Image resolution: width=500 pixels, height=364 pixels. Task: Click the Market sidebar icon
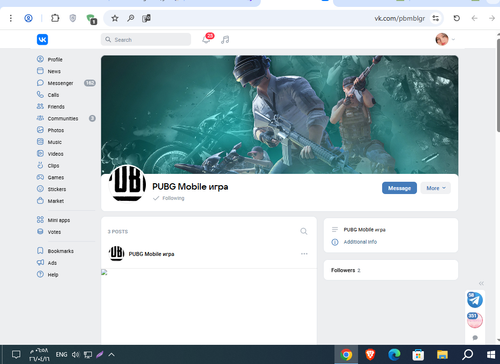40,201
